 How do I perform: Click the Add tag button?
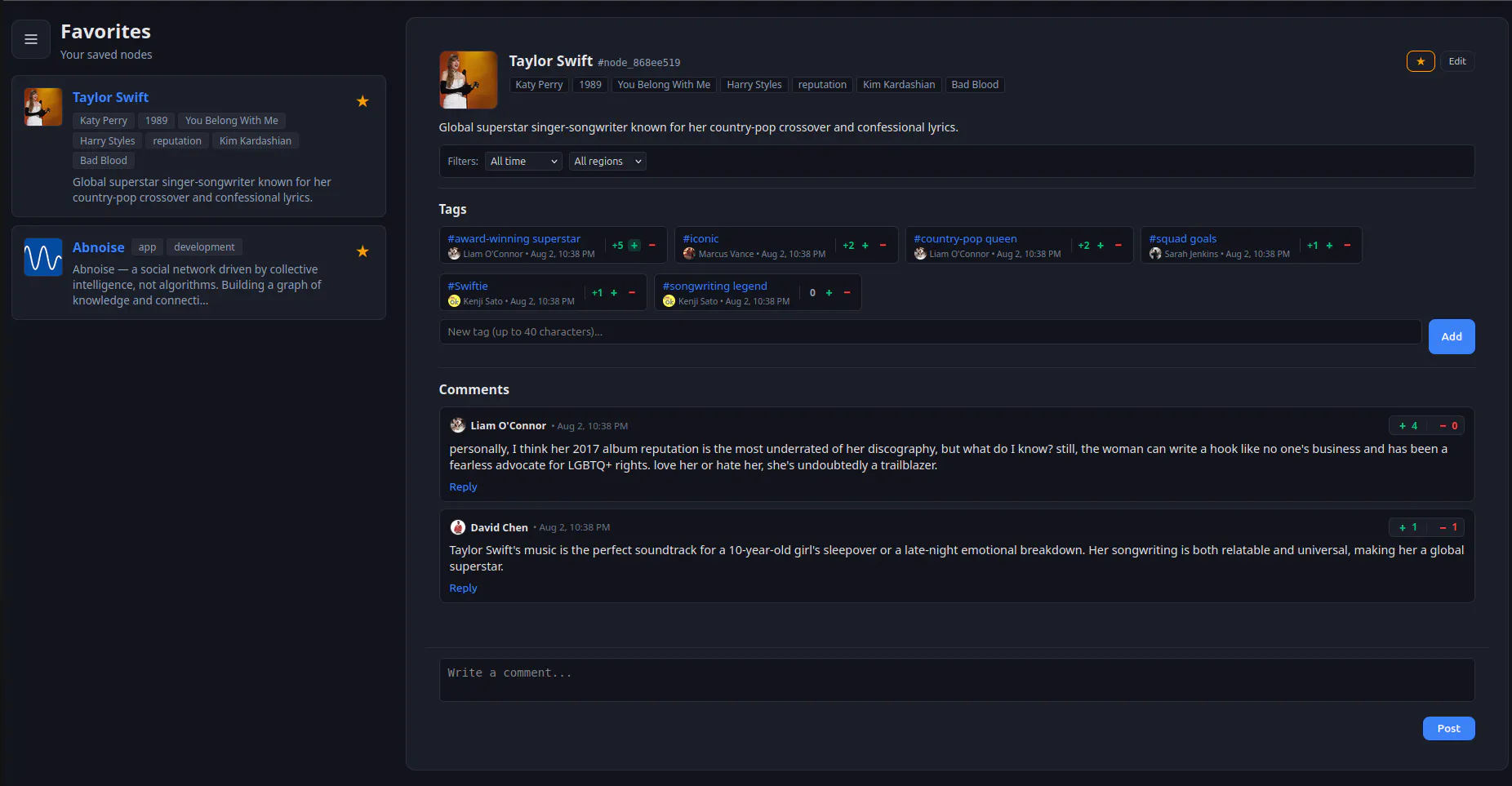click(1452, 337)
